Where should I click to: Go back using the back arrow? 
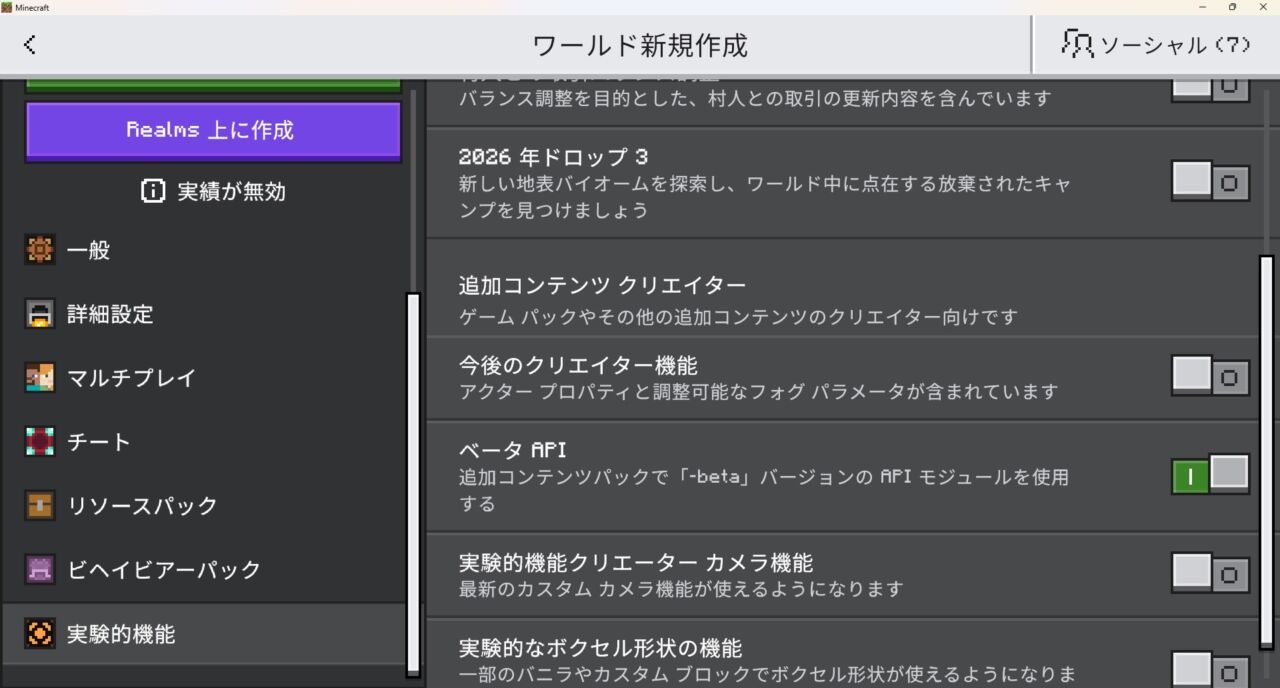[x=29, y=44]
